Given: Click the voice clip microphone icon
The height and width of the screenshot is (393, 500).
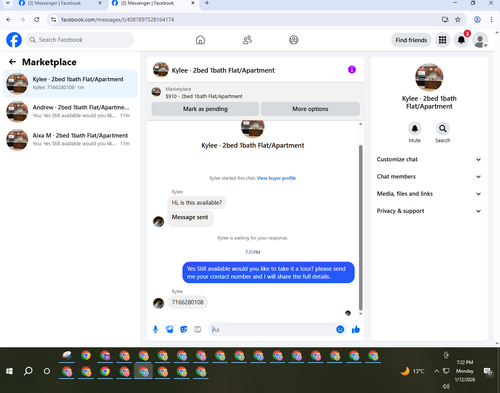Looking at the screenshot, I should tap(155, 330).
